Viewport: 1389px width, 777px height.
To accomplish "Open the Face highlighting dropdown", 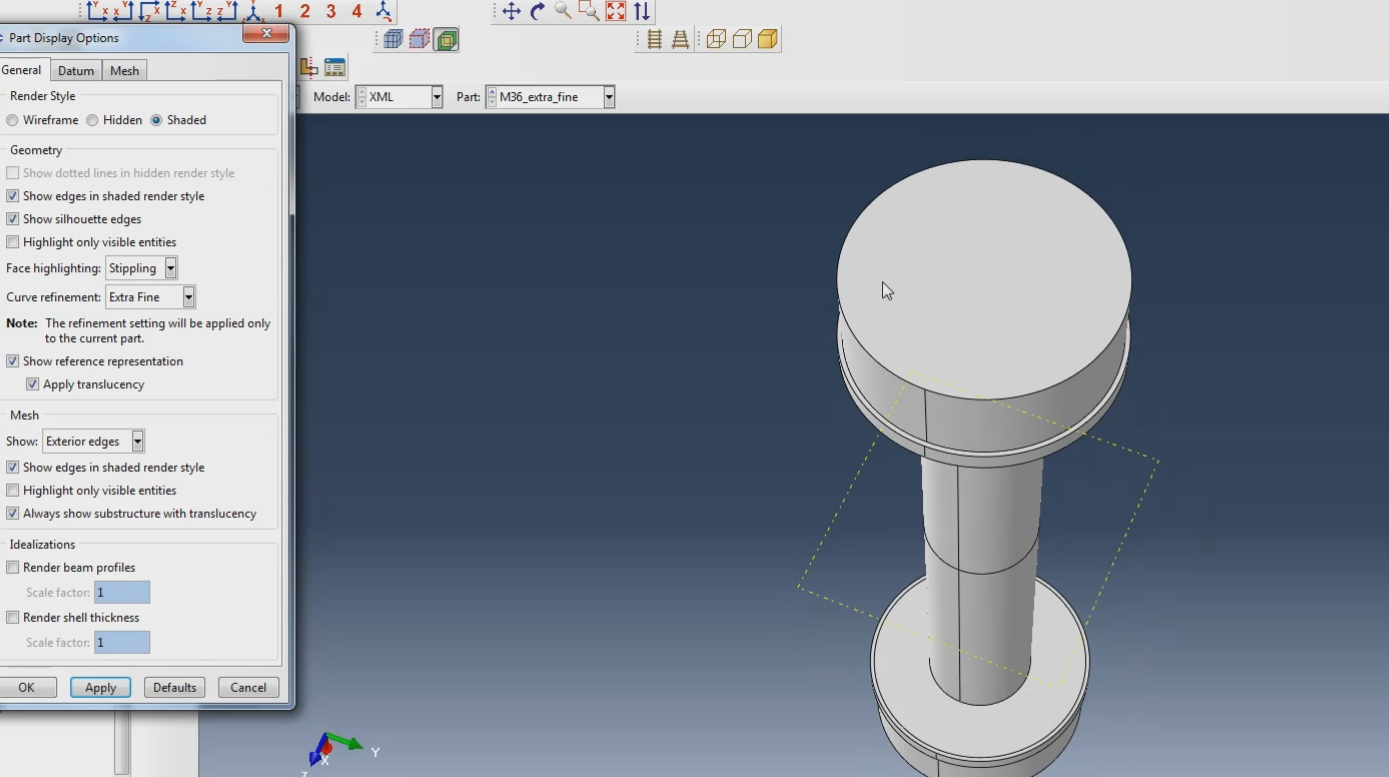I will point(170,267).
